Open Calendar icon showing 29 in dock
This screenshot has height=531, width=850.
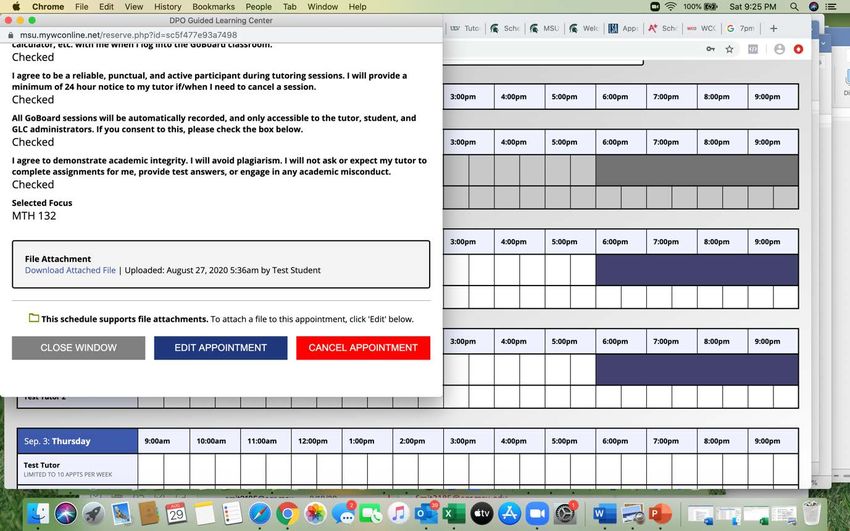pos(176,514)
